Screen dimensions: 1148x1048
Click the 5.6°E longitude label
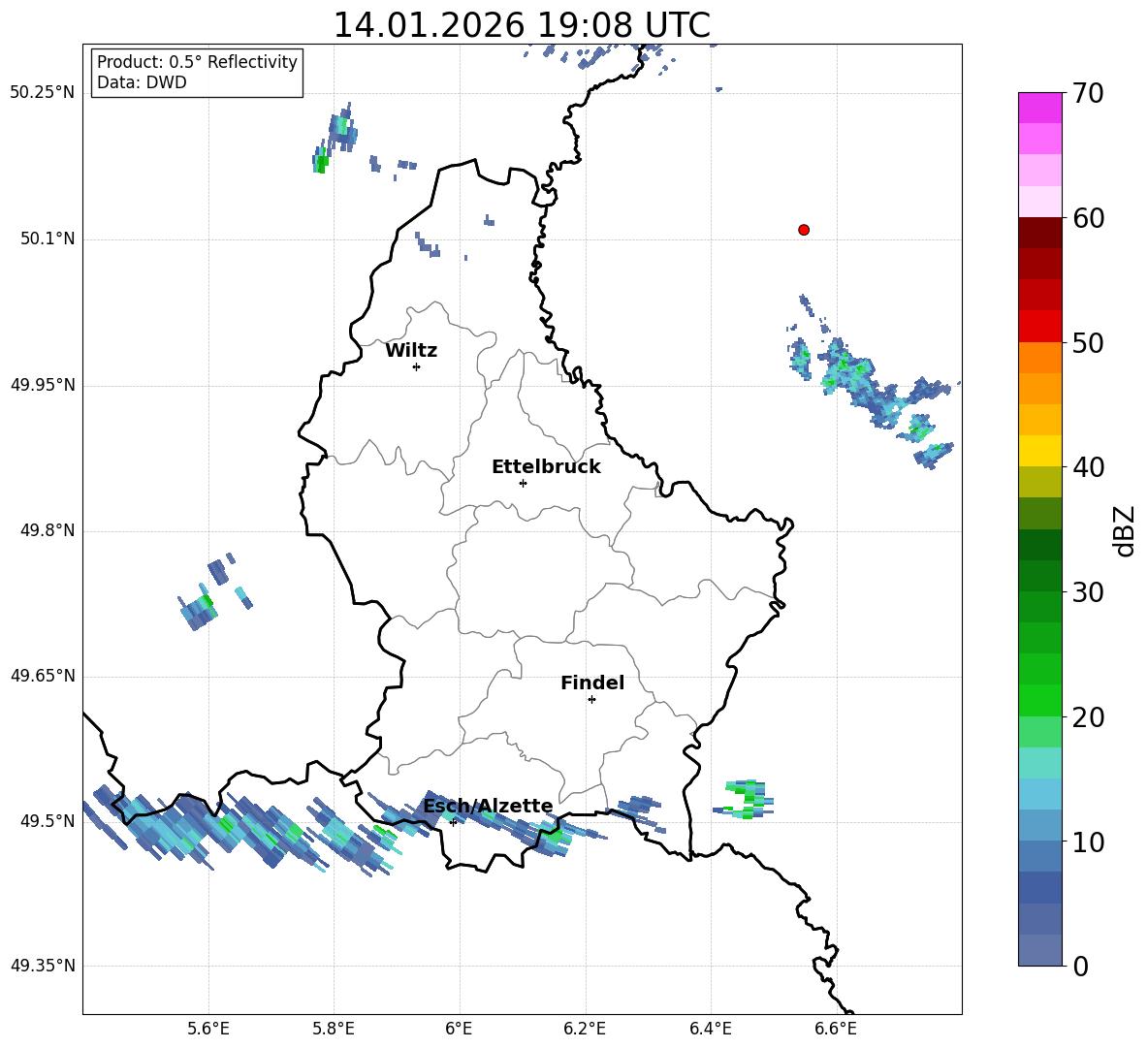click(208, 1029)
